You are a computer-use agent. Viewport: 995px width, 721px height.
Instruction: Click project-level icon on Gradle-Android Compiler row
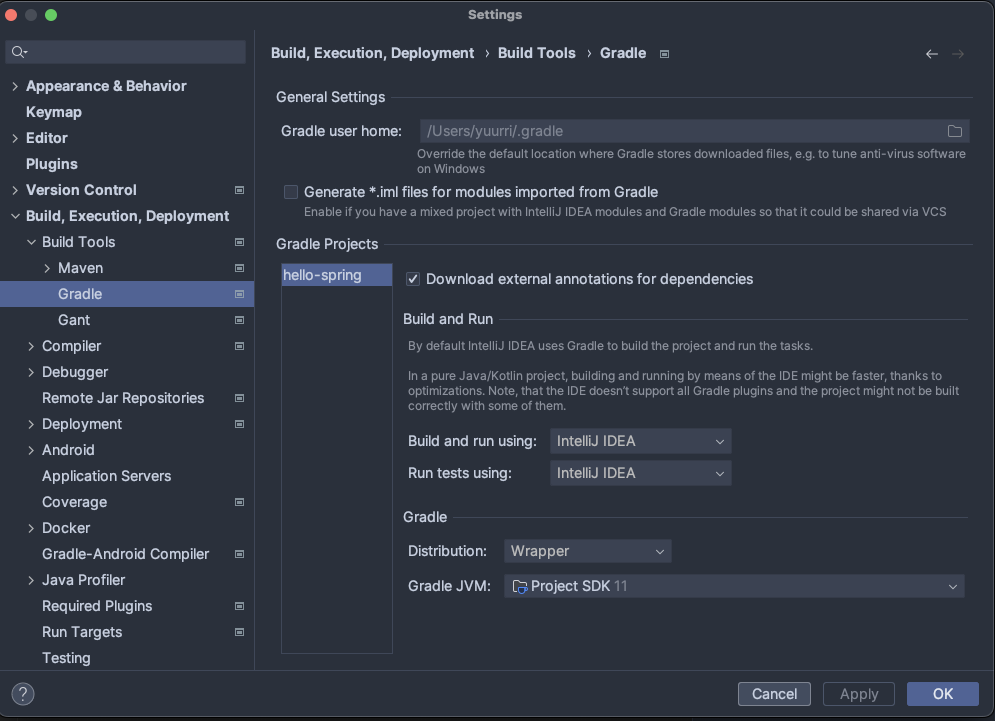pos(239,554)
